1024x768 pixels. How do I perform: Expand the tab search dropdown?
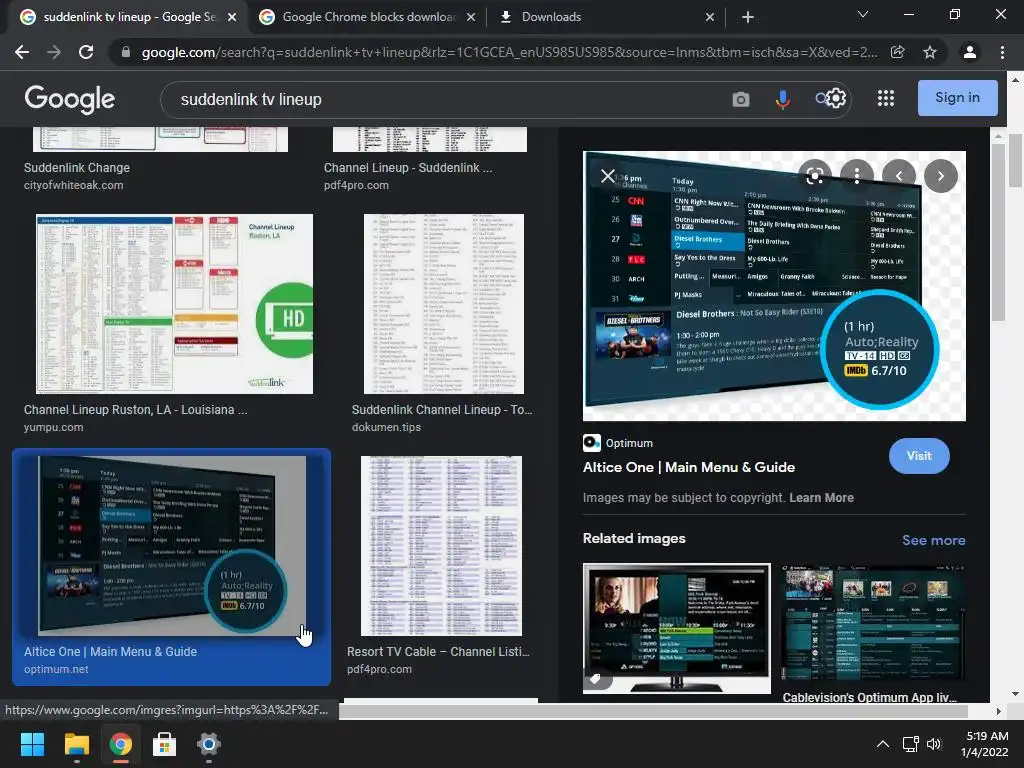(863, 14)
